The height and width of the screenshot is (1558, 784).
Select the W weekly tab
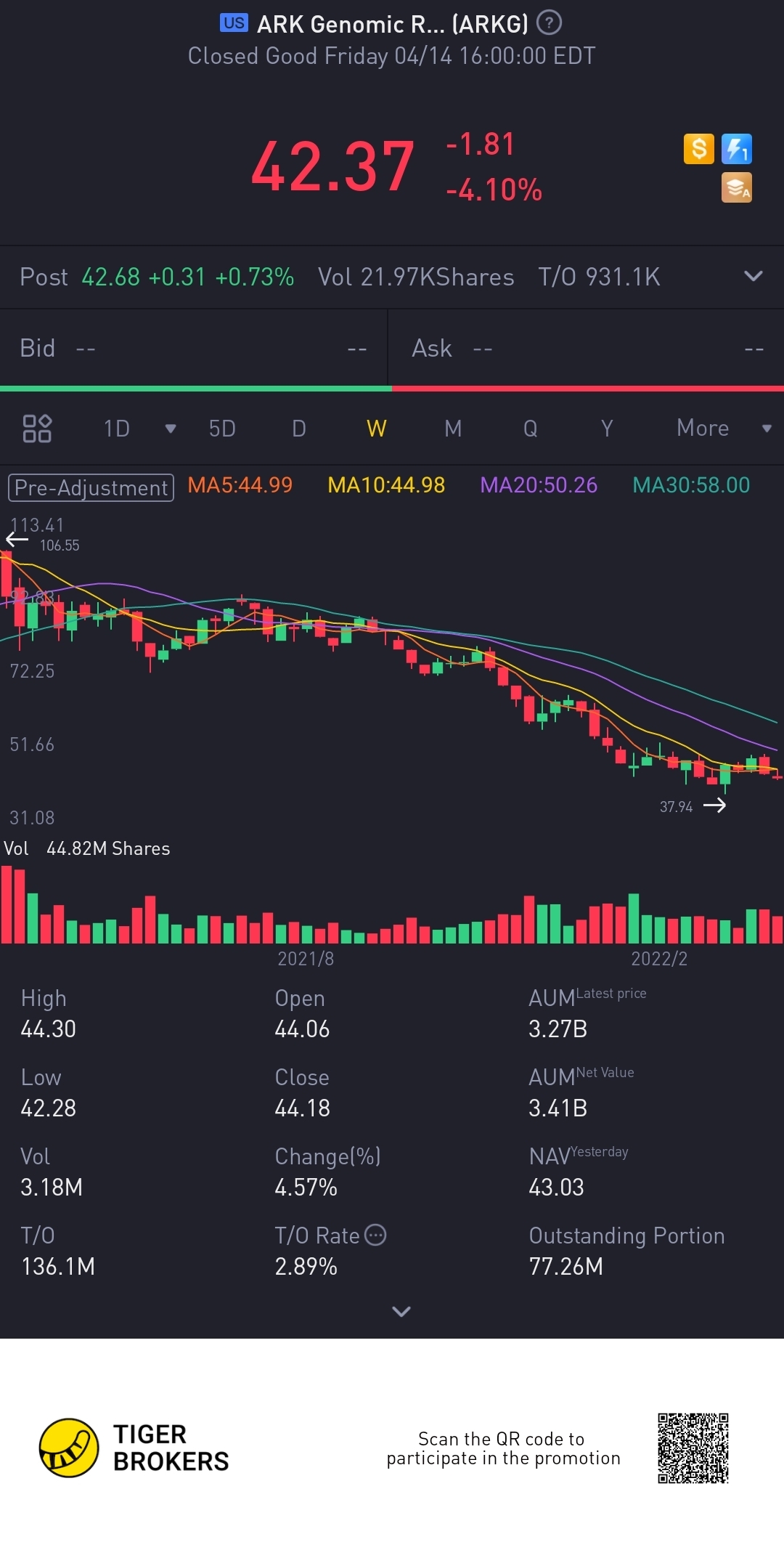[x=376, y=429]
